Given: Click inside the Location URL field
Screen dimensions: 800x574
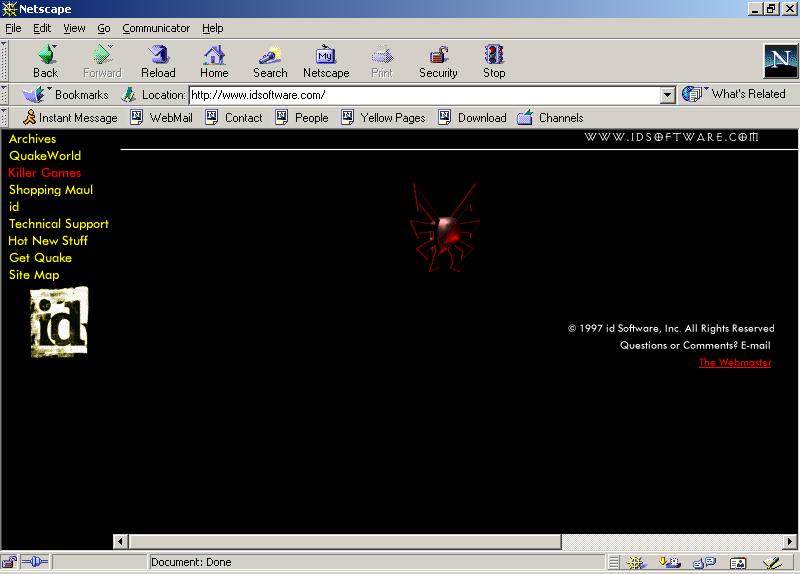Looking at the screenshot, I should [x=424, y=95].
